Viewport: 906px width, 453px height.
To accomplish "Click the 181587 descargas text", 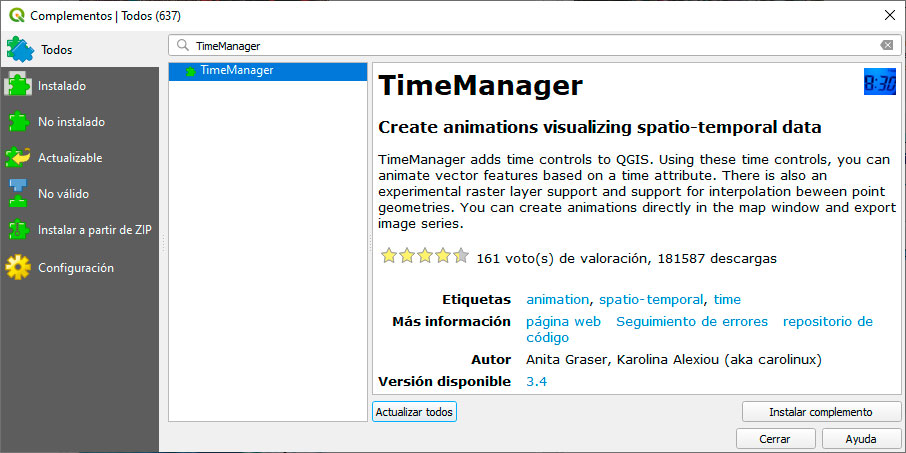I will coord(716,259).
